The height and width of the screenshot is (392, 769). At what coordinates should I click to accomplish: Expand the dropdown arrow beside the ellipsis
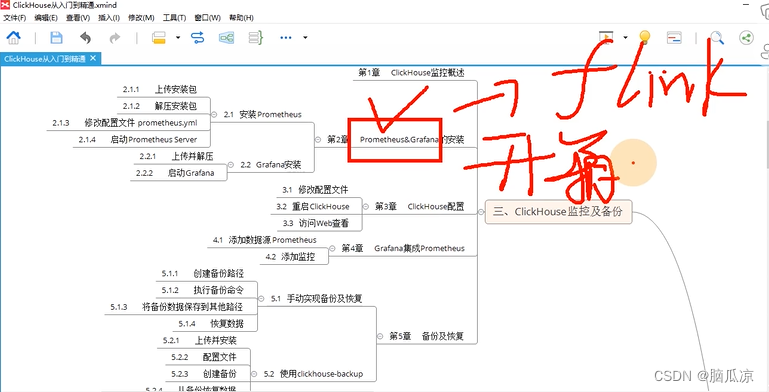pos(305,37)
